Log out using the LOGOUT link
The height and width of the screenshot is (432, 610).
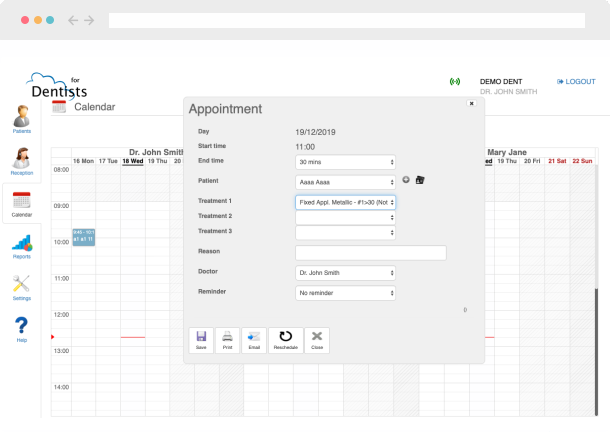click(x=576, y=82)
